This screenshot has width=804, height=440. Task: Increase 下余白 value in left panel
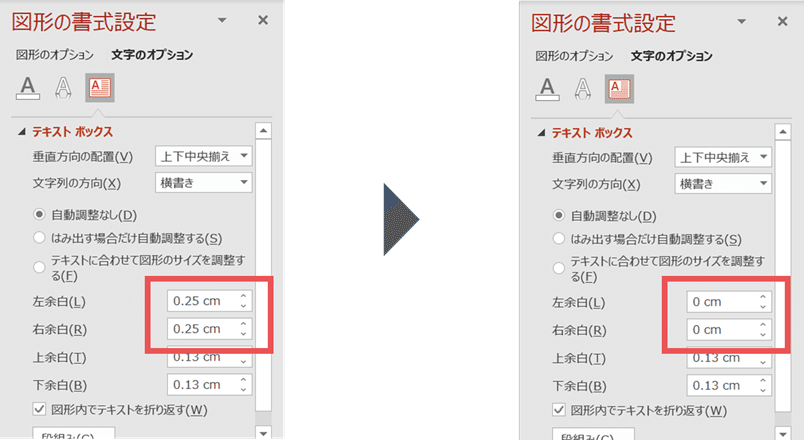(x=244, y=379)
